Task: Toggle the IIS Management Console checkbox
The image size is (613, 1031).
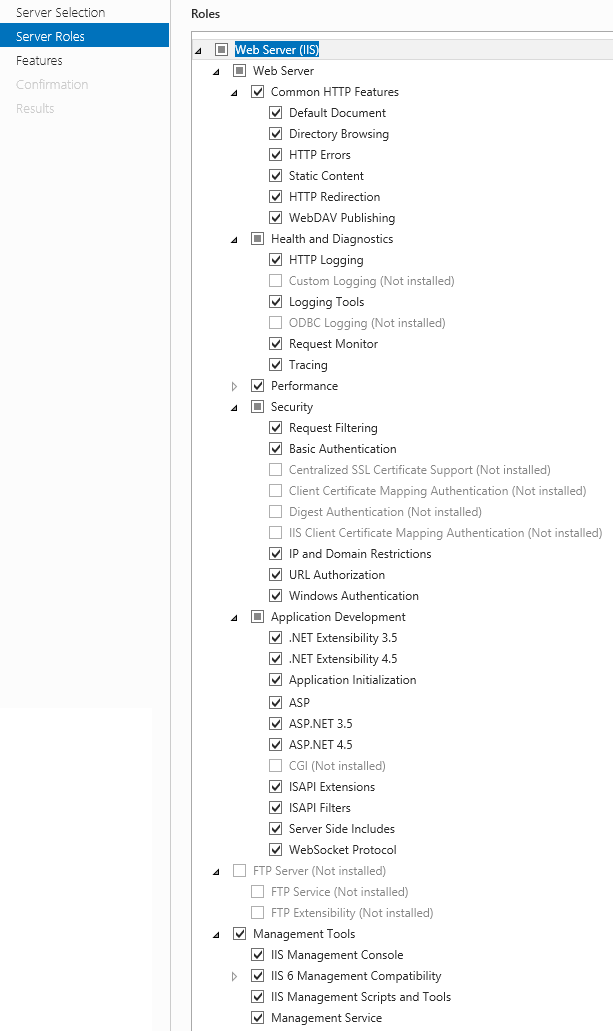Action: tap(258, 955)
